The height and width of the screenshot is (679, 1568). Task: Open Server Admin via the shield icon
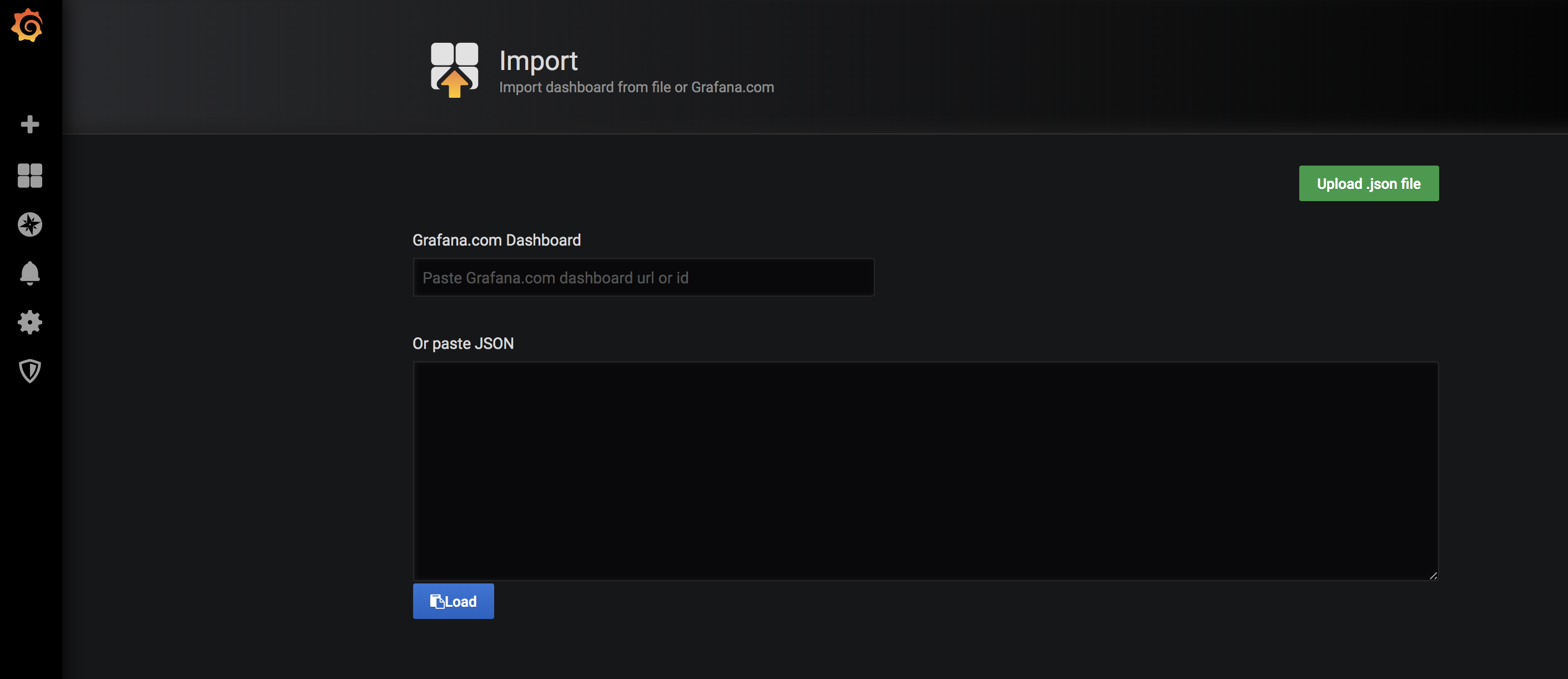[x=29, y=371]
